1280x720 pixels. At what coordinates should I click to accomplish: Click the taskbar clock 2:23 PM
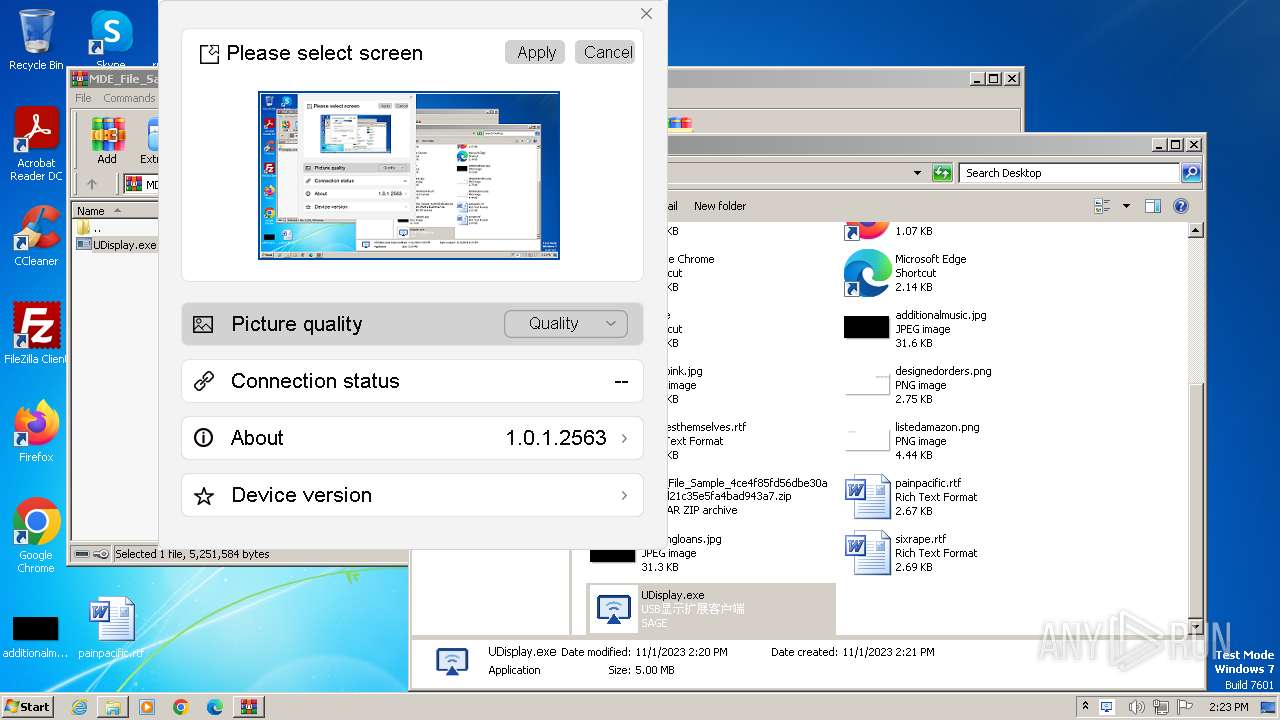1228,707
